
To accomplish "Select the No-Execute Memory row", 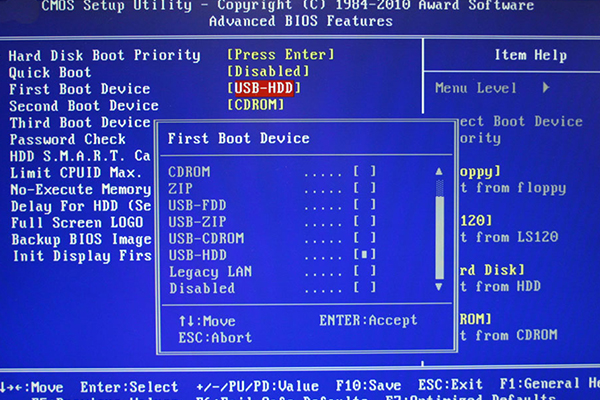I will click(80, 189).
